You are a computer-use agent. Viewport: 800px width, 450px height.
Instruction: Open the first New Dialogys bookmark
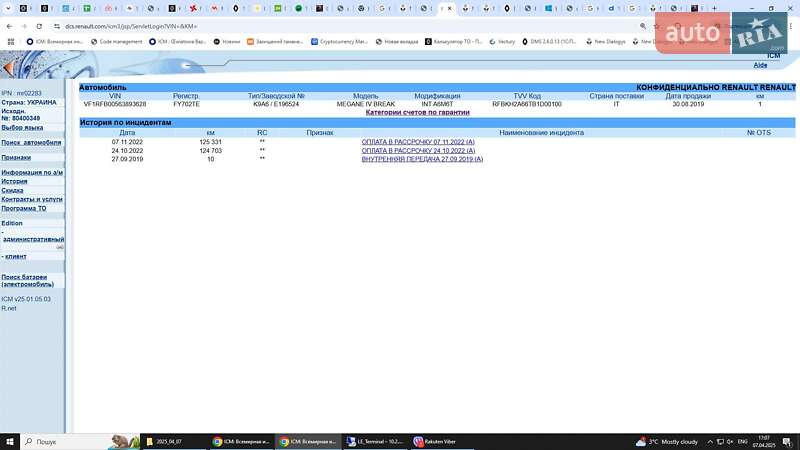[606, 42]
